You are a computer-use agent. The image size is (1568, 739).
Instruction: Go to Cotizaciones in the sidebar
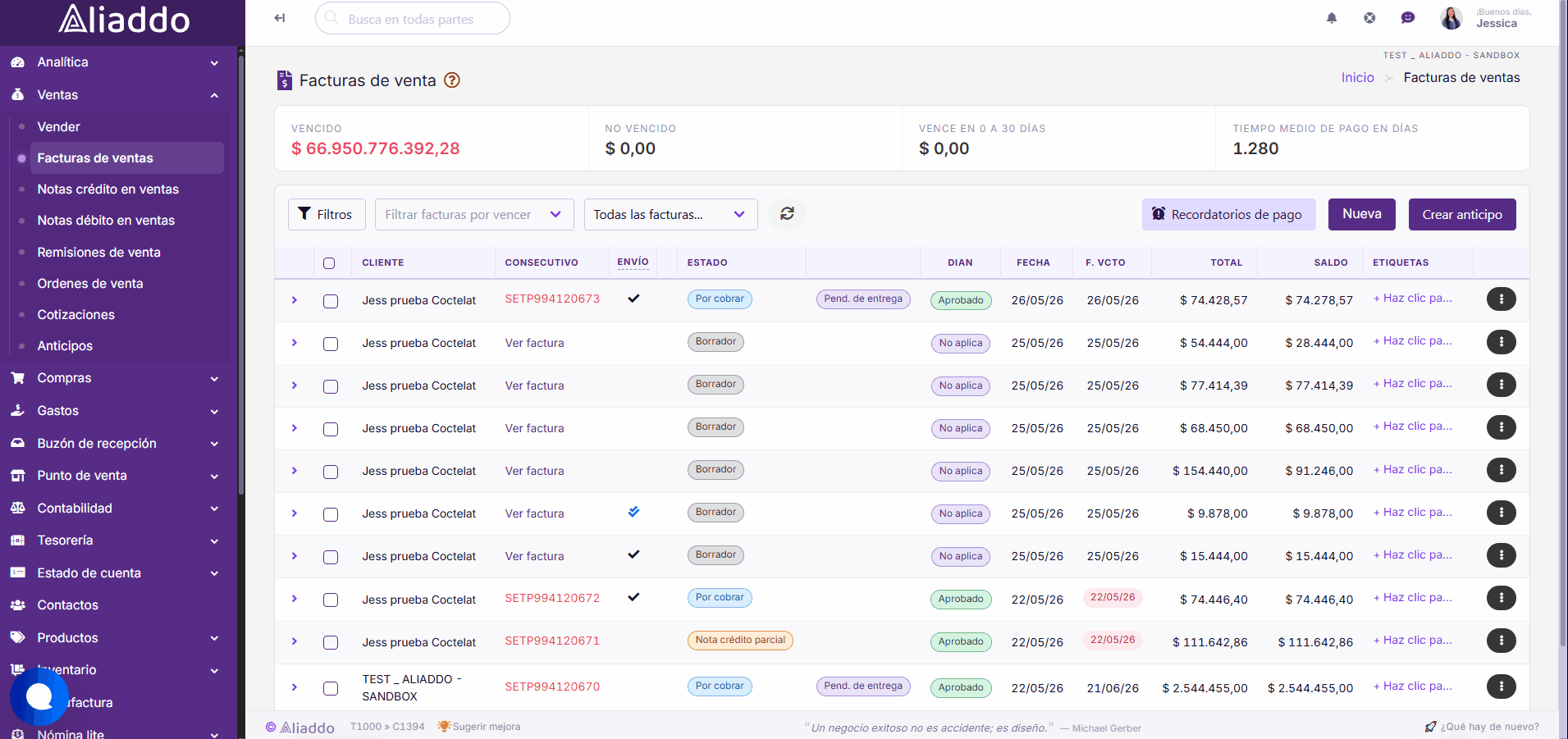coord(75,315)
